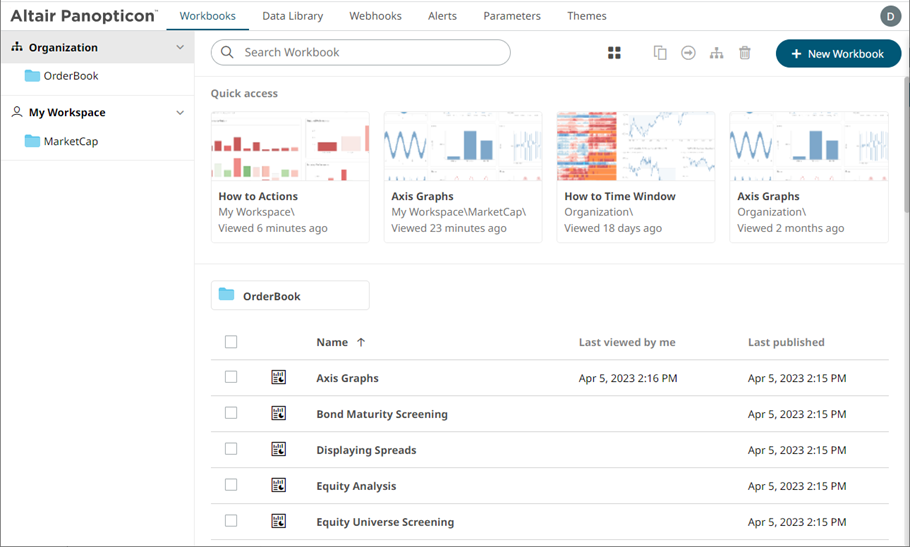Tick the Axis Graphs row checkbox
The image size is (910, 547).
pos(231,377)
